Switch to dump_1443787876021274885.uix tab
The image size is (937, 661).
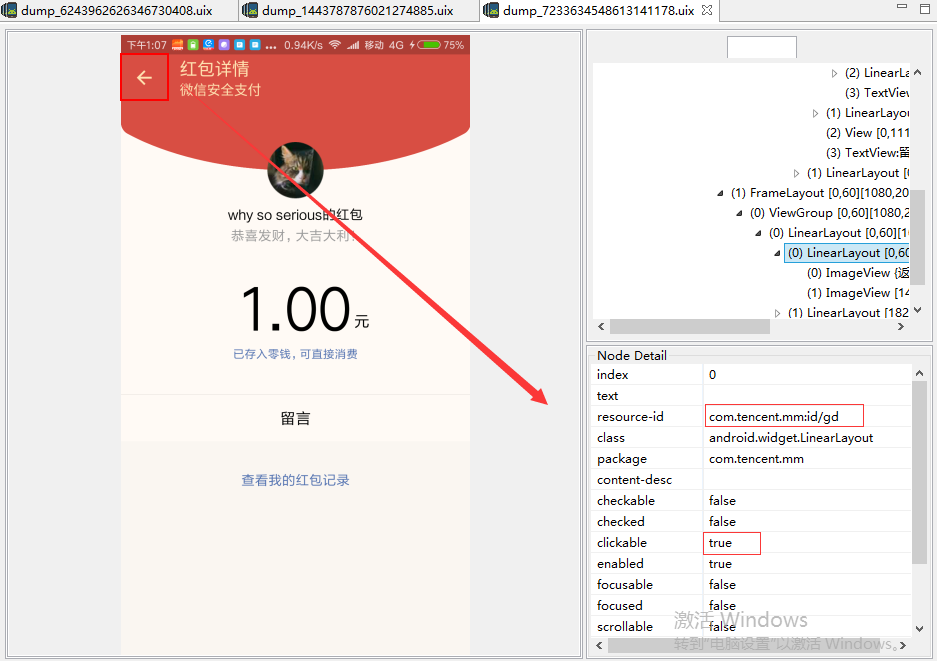358,10
